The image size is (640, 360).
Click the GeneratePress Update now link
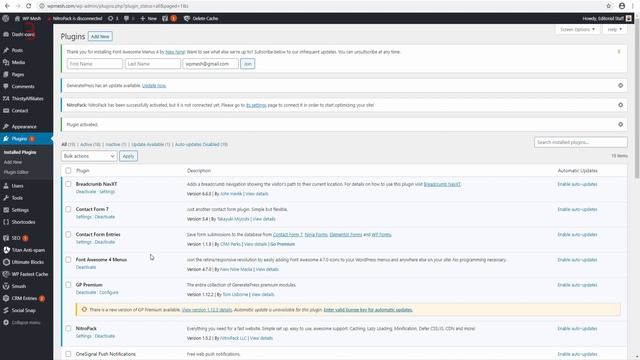[154, 86]
